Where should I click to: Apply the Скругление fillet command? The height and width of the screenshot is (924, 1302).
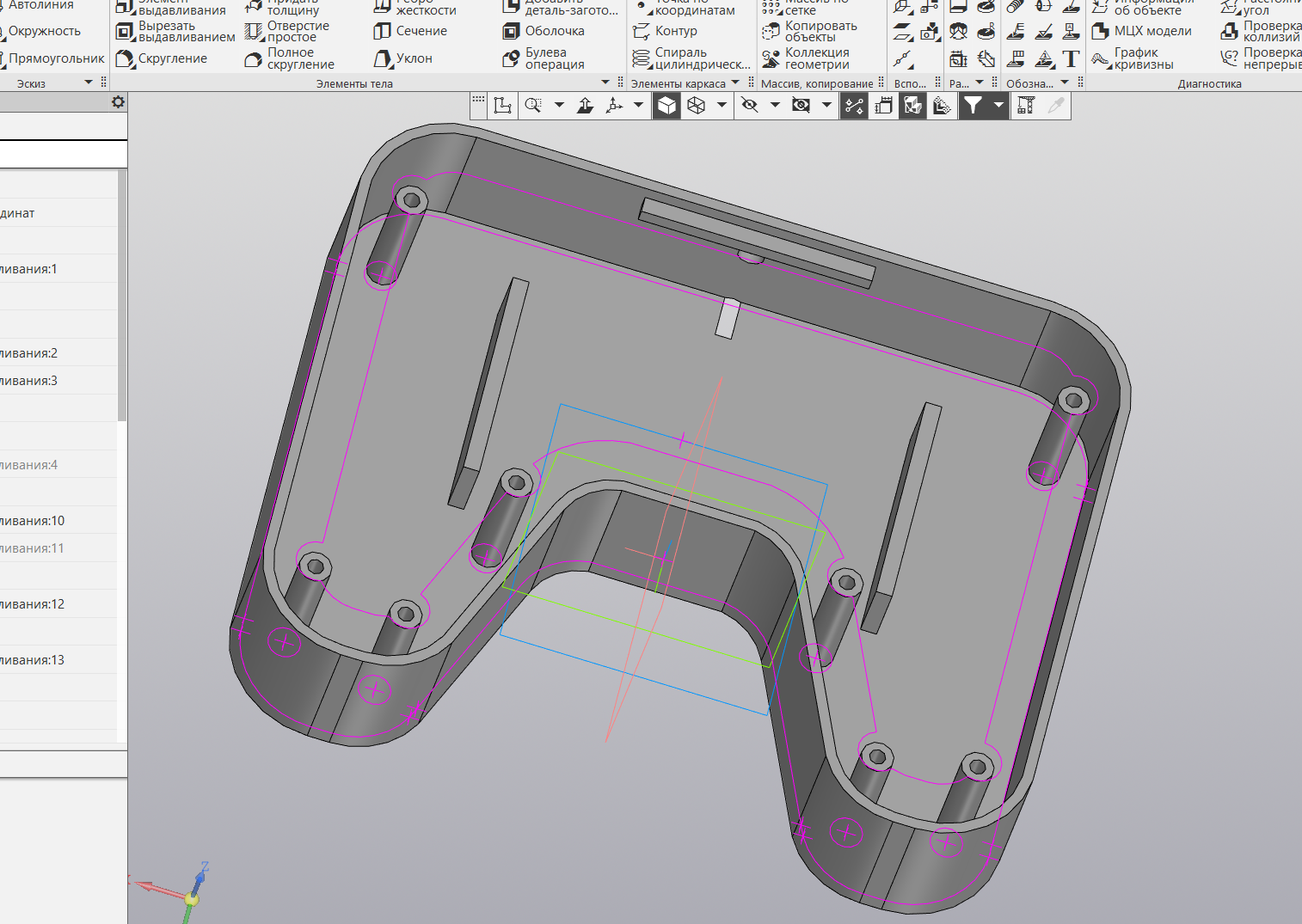[162, 58]
